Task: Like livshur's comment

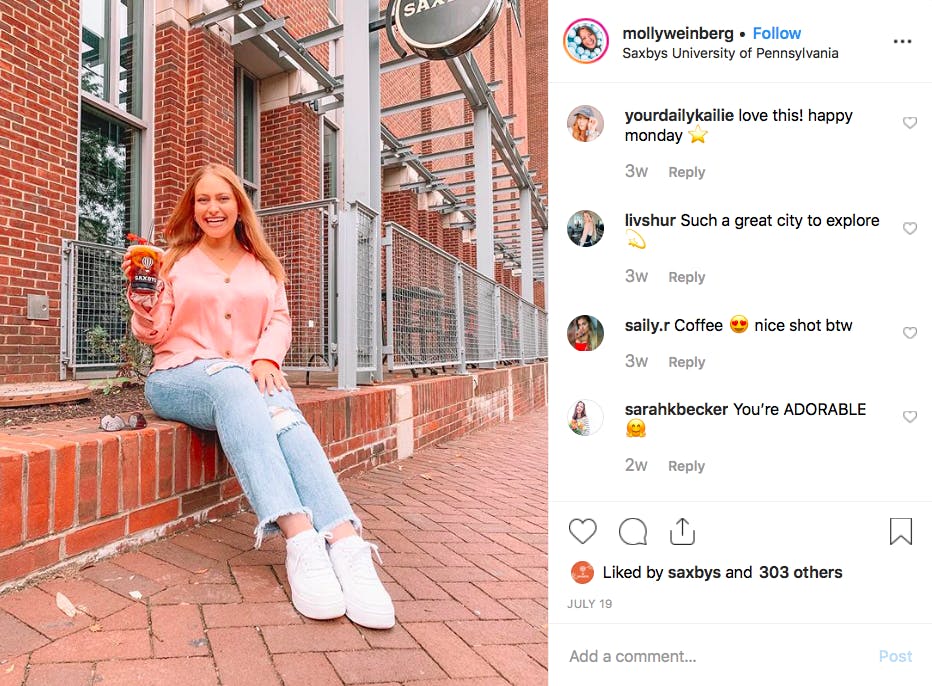Action: [x=910, y=227]
